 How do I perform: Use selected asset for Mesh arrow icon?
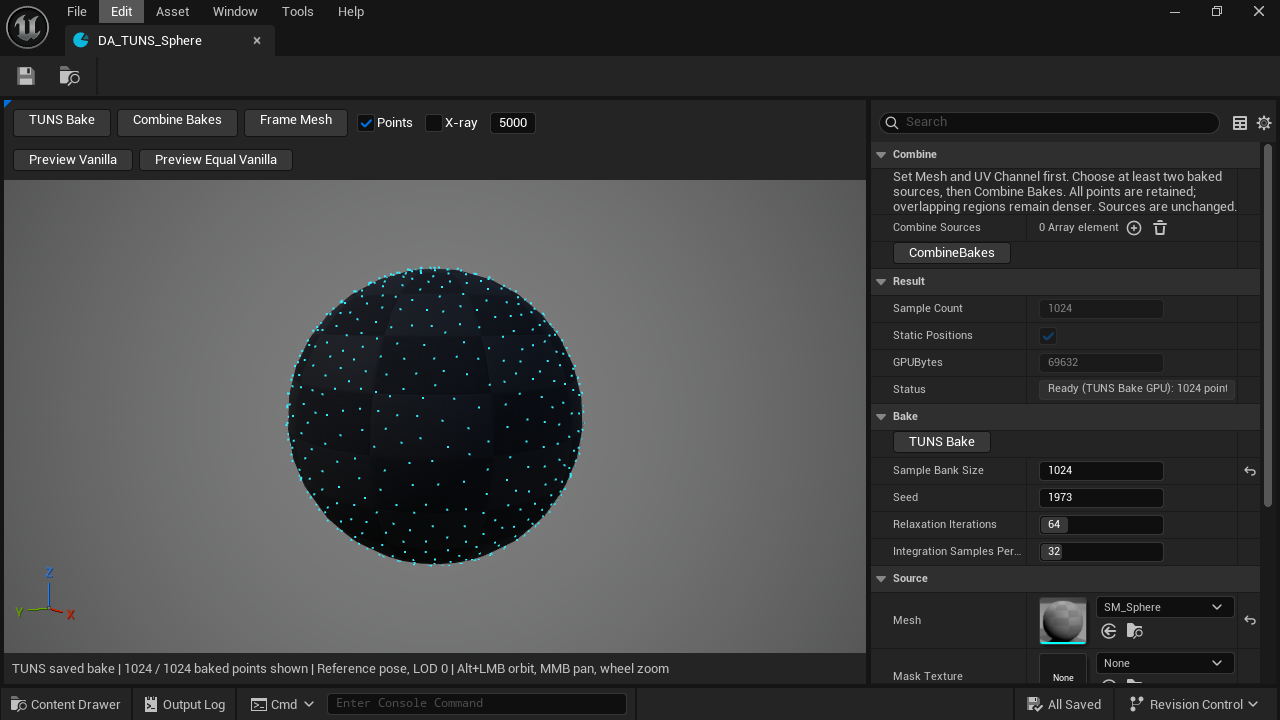[1109, 631]
